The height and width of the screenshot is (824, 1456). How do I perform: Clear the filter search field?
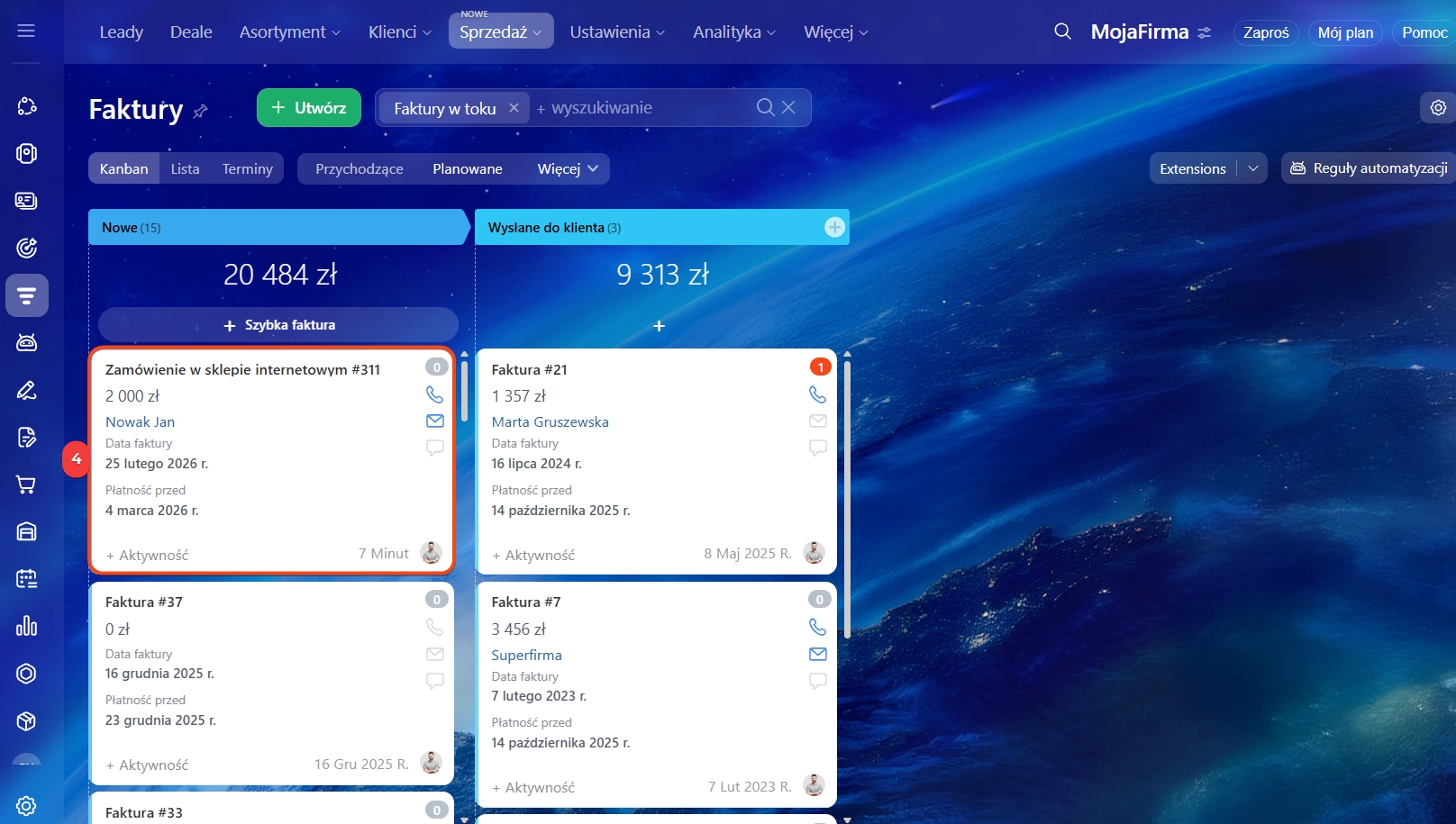(788, 107)
